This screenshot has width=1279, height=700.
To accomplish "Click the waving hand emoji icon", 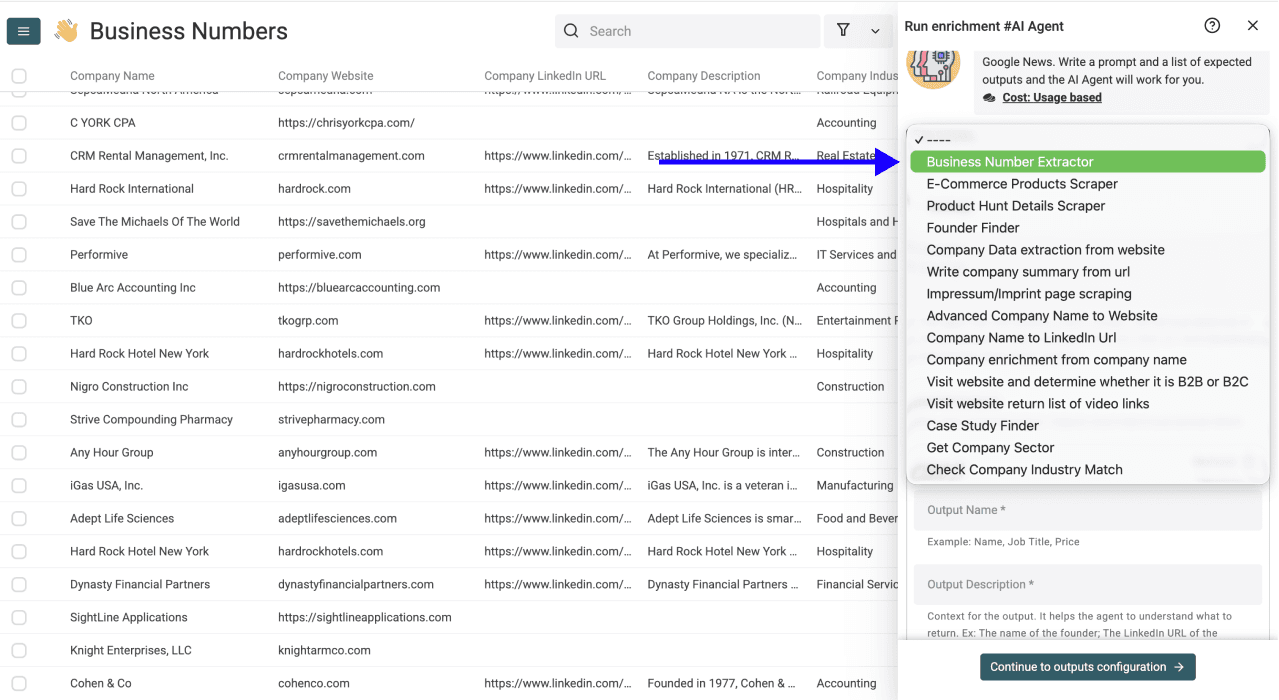I will coord(64,31).
